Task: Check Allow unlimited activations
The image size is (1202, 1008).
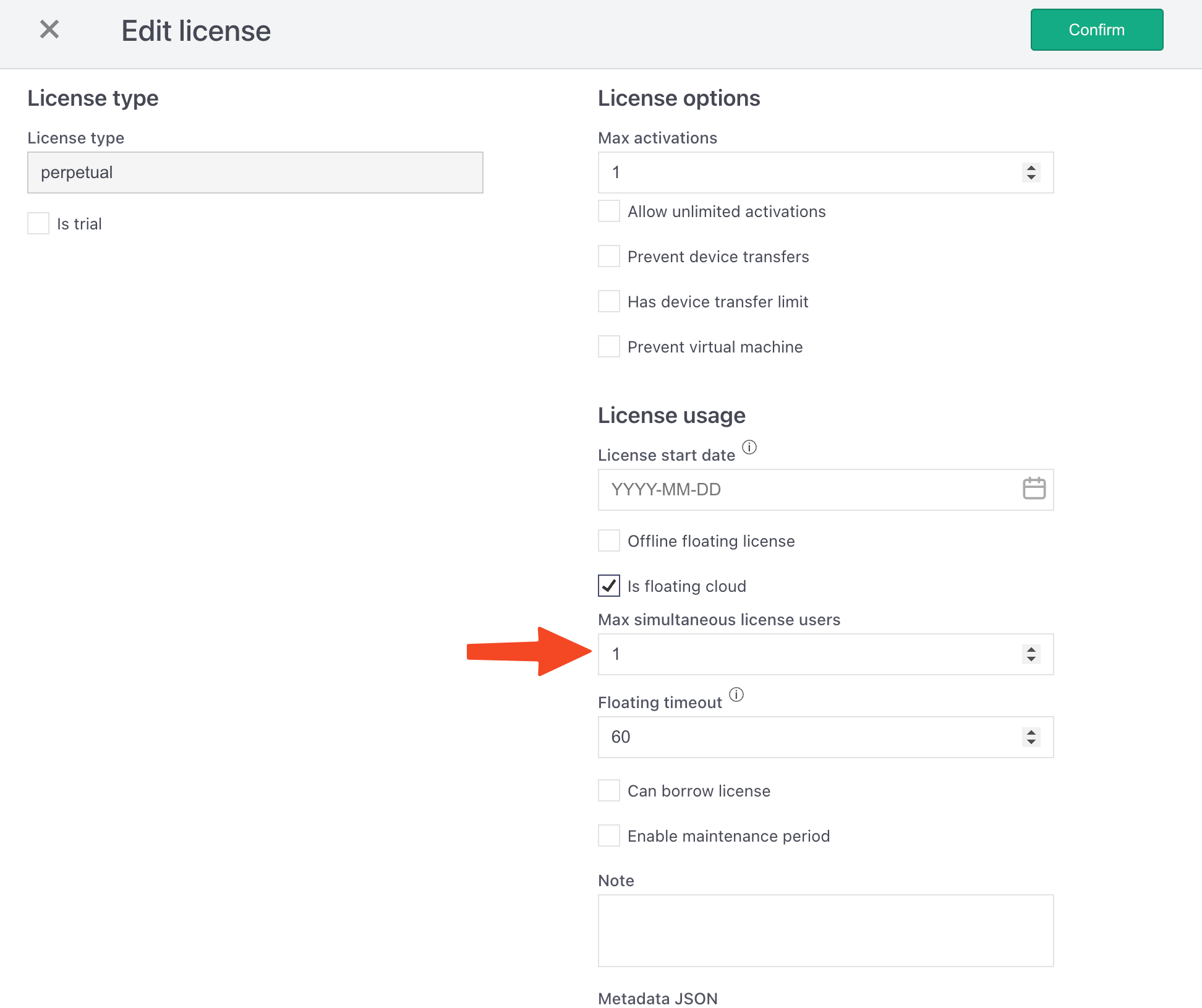Action: point(609,211)
